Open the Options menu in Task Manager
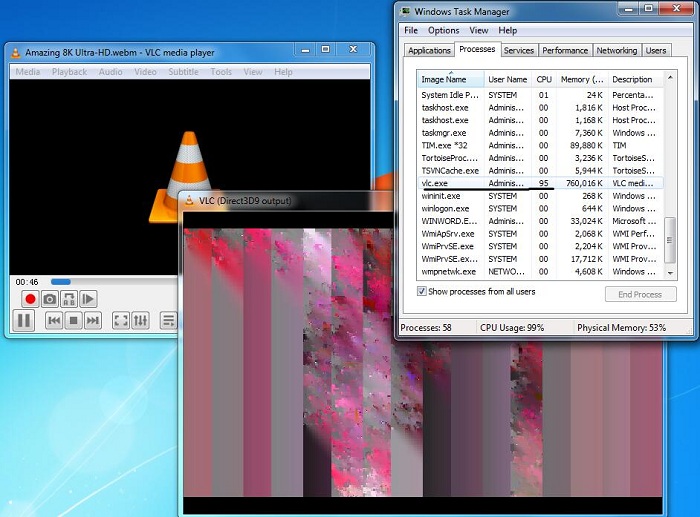Viewport: 700px width, 517px height. click(x=443, y=31)
